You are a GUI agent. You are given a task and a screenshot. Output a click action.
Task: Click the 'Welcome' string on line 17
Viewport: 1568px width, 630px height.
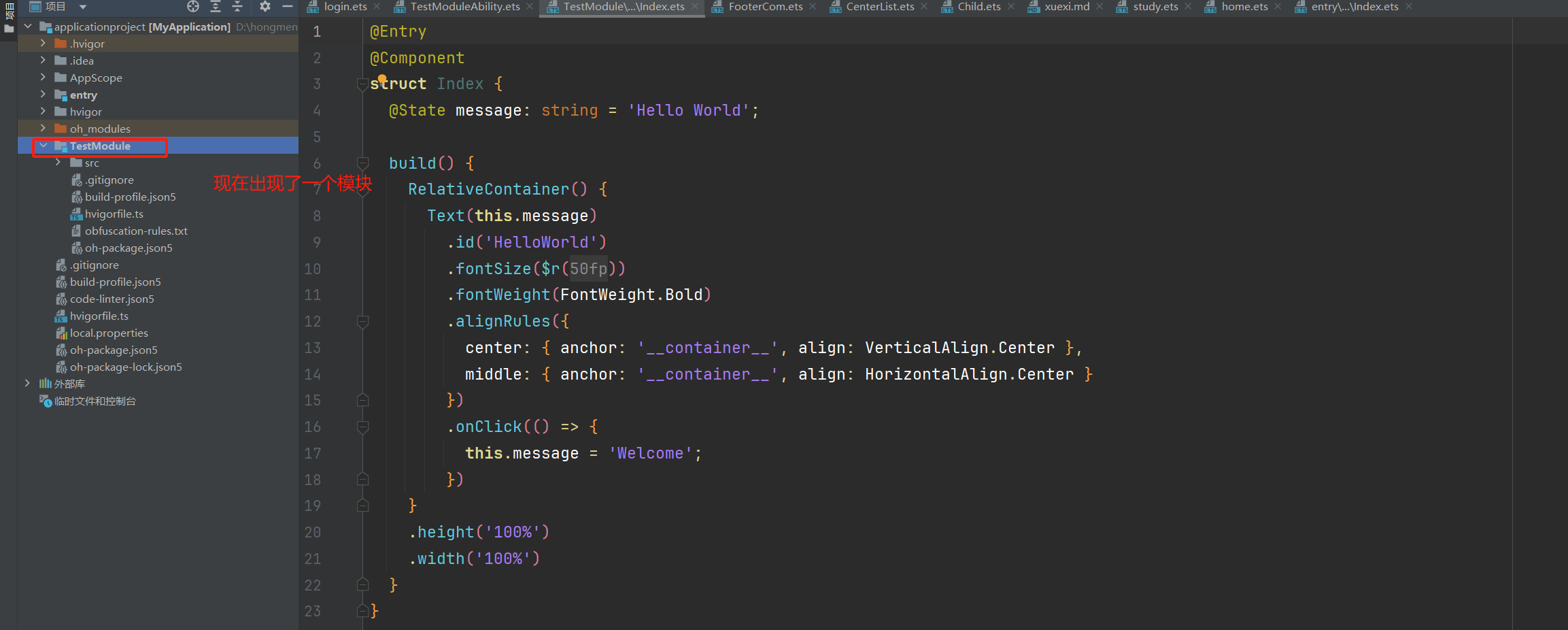651,453
